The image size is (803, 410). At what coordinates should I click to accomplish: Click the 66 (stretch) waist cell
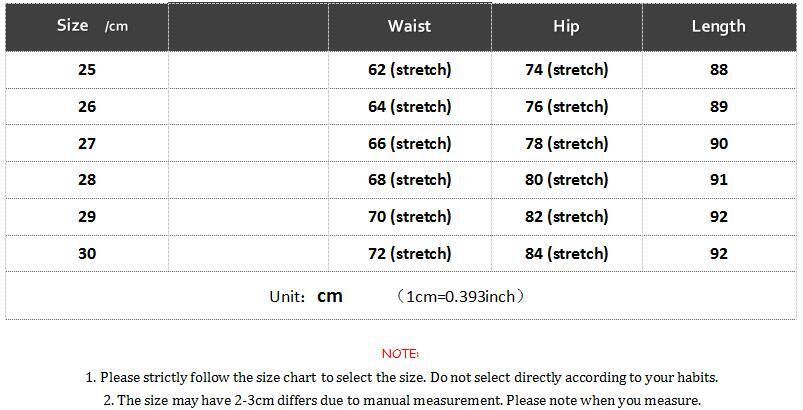pos(409,144)
